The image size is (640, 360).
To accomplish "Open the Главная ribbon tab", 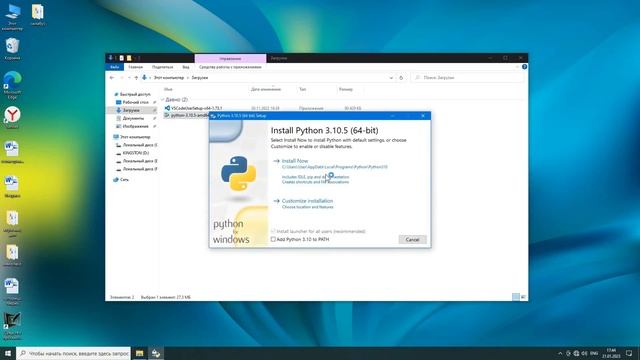I will point(136,67).
